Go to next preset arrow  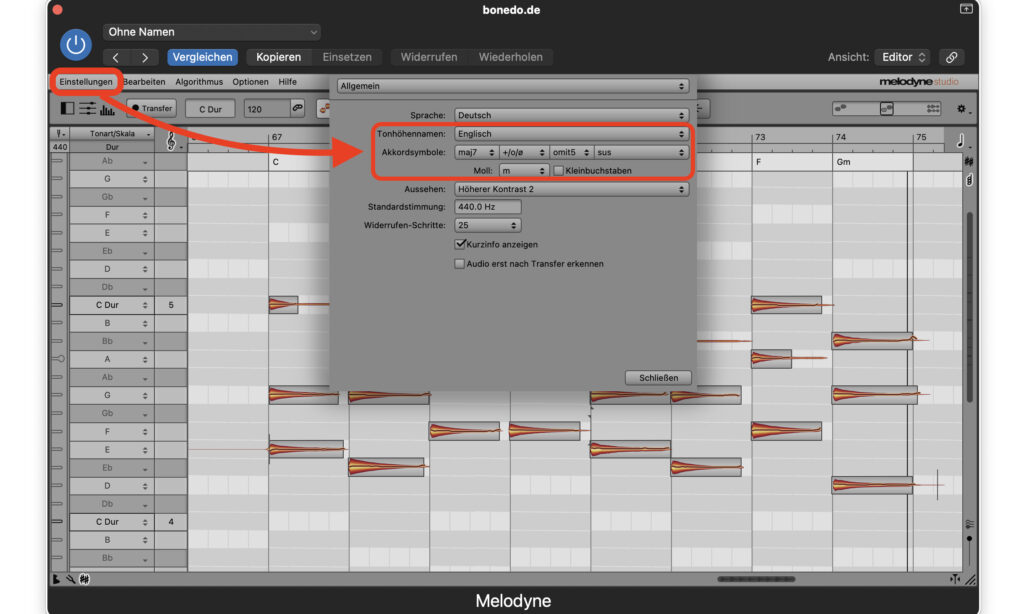click(x=144, y=57)
